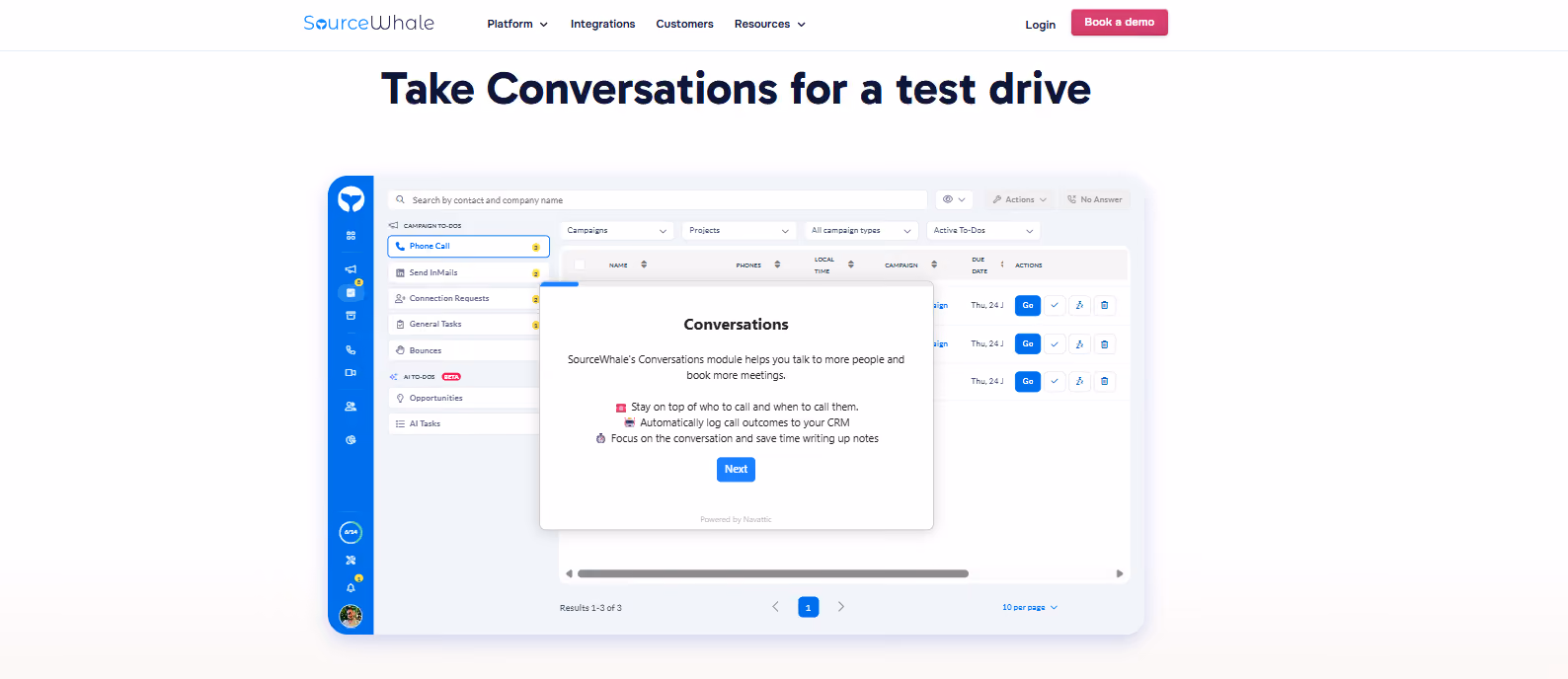Delete the top row to-do with trash icon

[x=1105, y=305]
